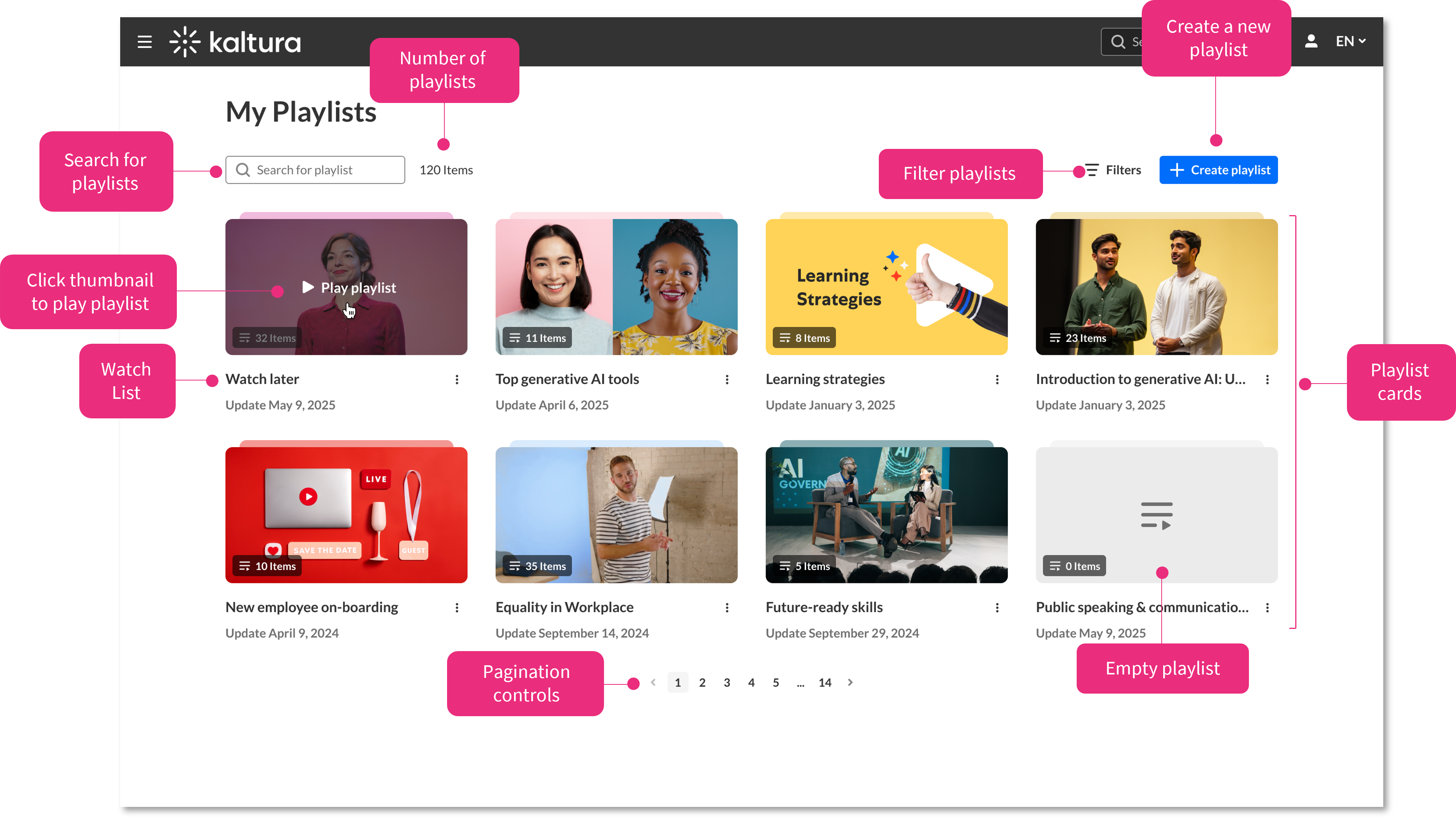The width and height of the screenshot is (1456, 818).
Task: Go to pagination page 5
Action: [775, 683]
